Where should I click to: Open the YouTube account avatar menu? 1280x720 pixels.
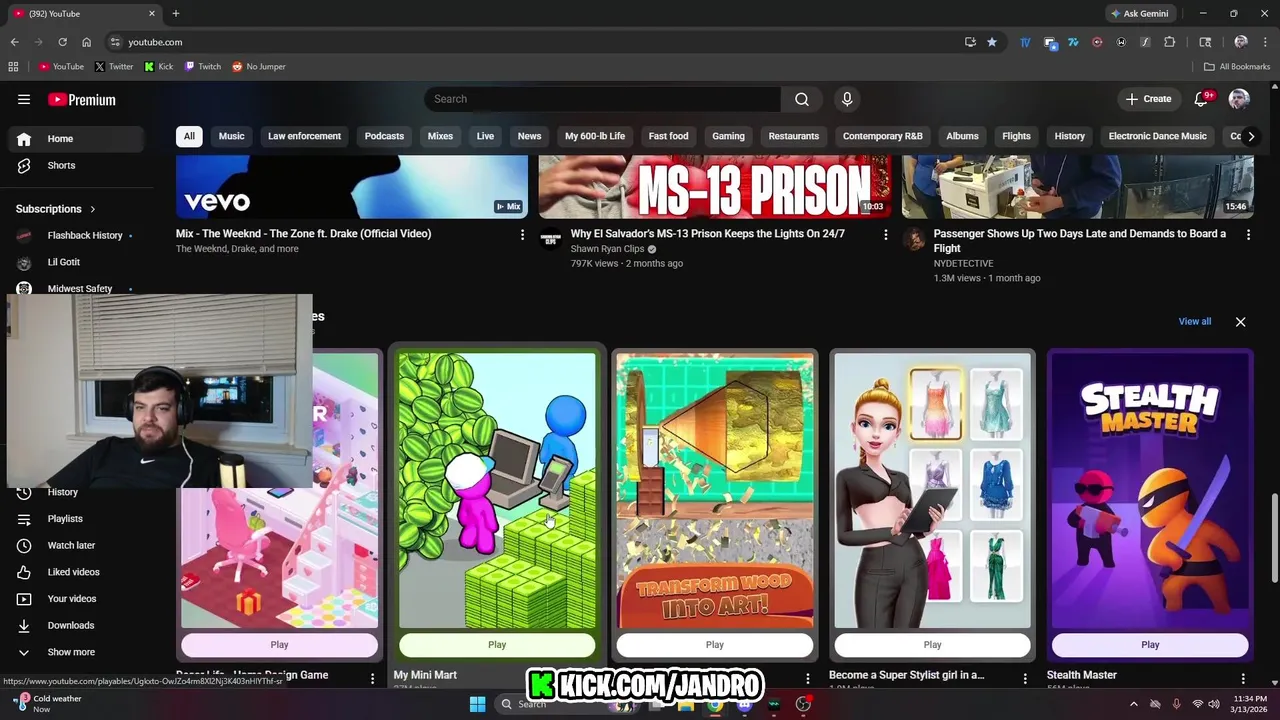(1239, 99)
